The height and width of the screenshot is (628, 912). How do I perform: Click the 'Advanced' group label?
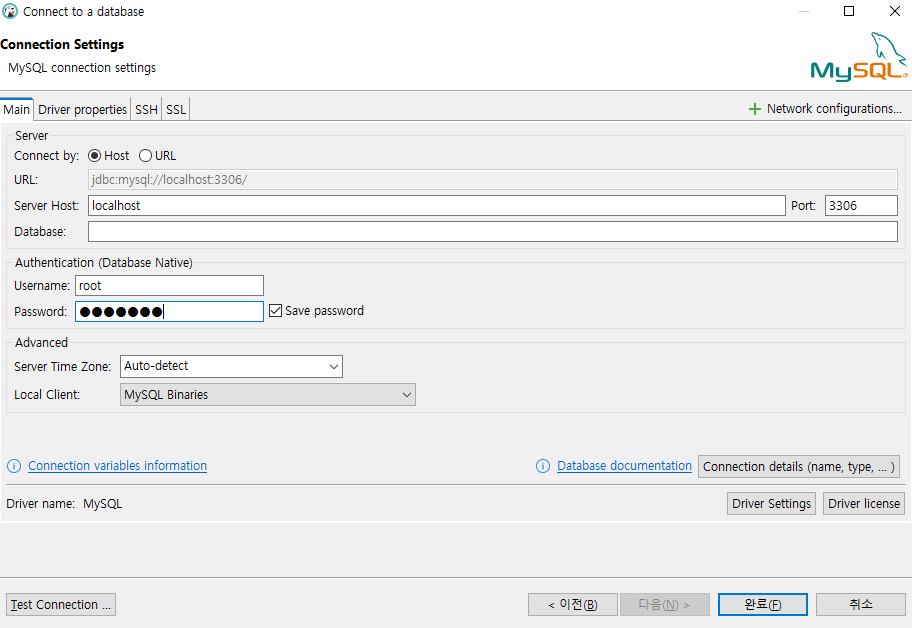(x=41, y=342)
